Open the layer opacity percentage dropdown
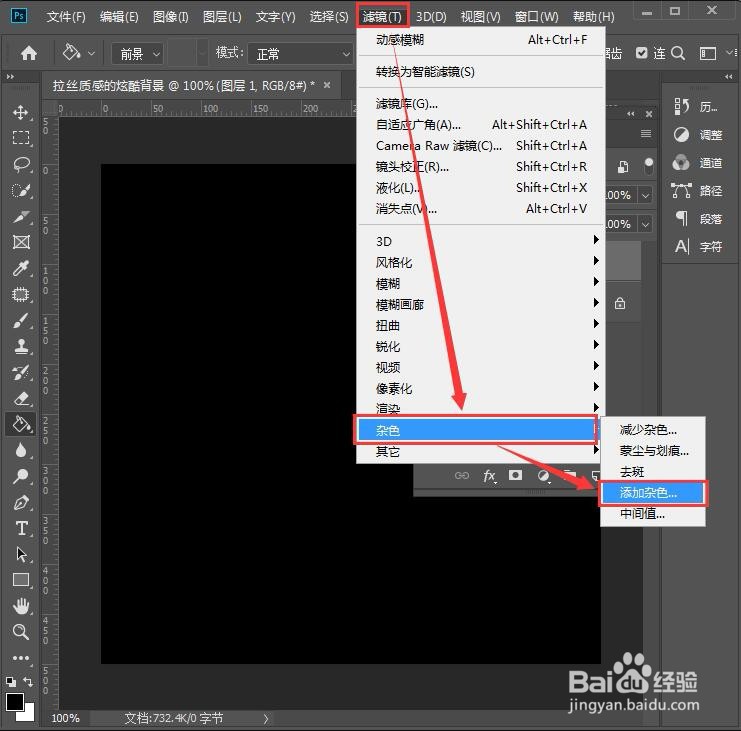 coord(646,195)
